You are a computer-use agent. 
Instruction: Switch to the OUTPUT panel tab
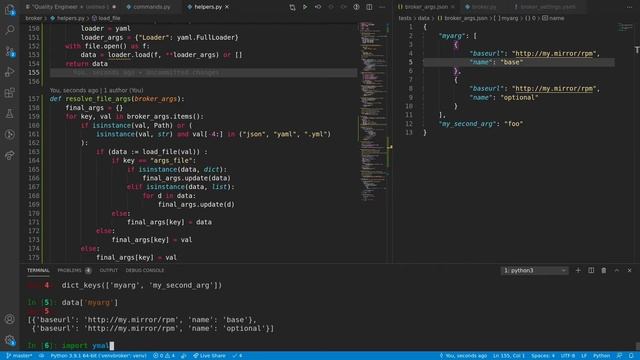[109, 270]
